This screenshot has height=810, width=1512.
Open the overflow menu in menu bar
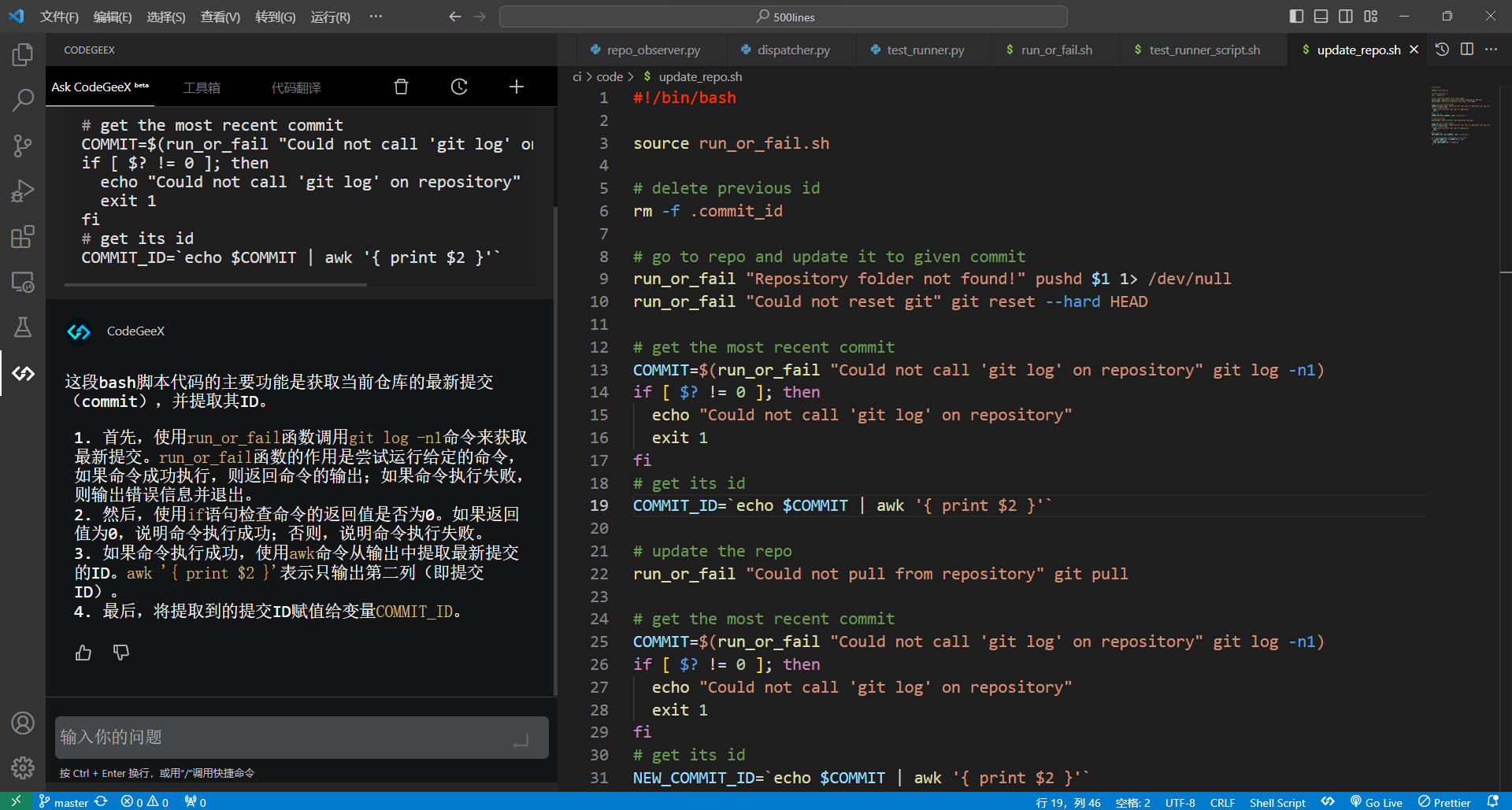pyautogui.click(x=376, y=17)
